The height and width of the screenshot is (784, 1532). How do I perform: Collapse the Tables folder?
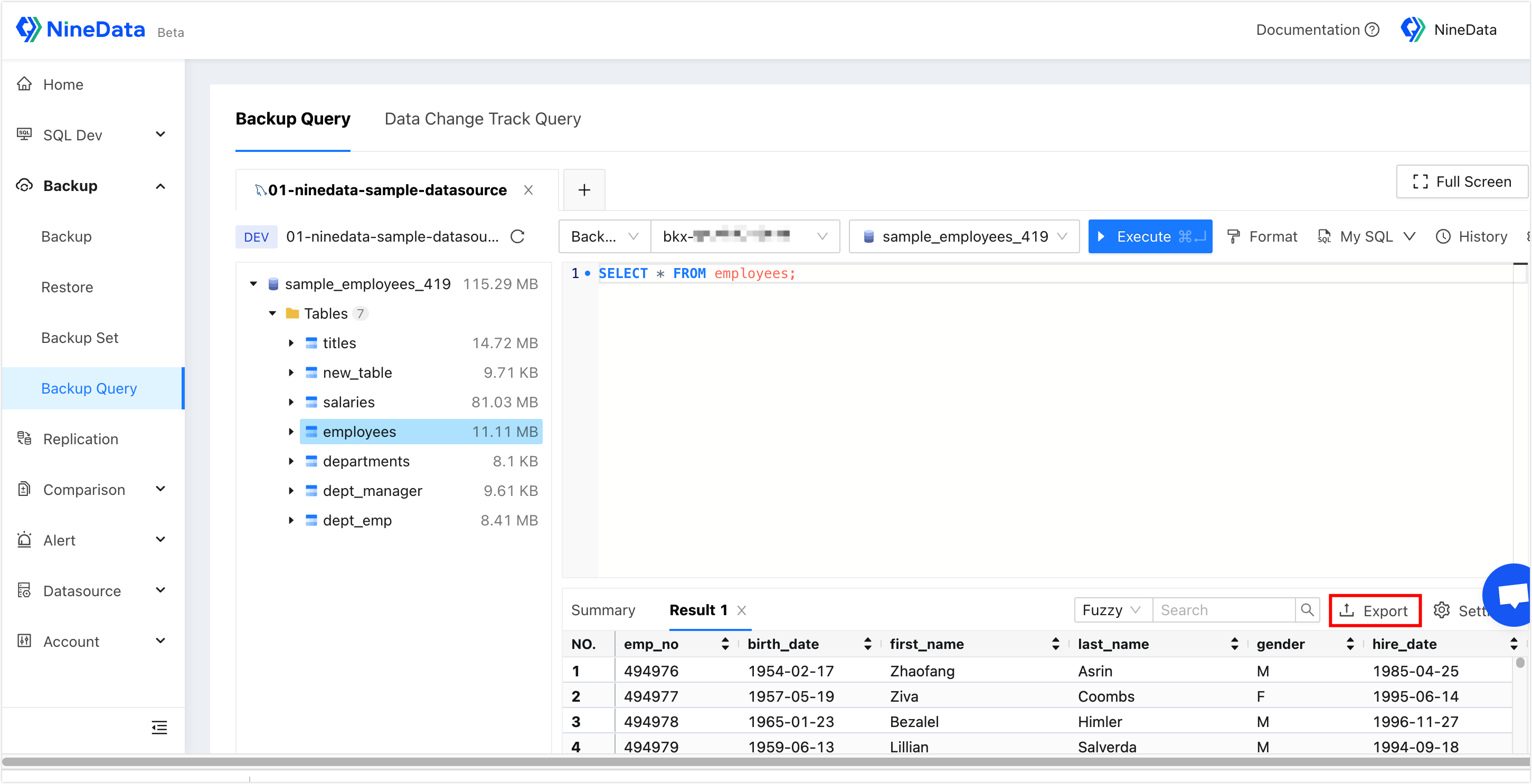[272, 313]
